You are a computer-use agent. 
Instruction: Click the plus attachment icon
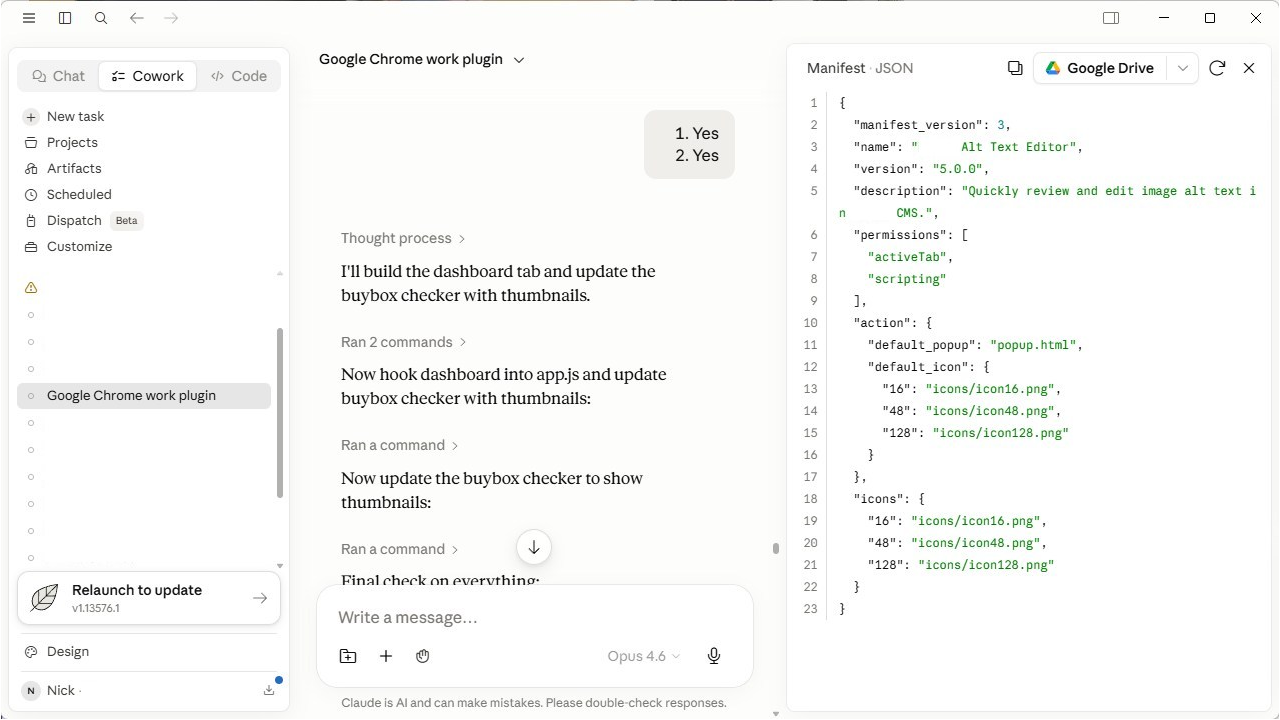[386, 656]
